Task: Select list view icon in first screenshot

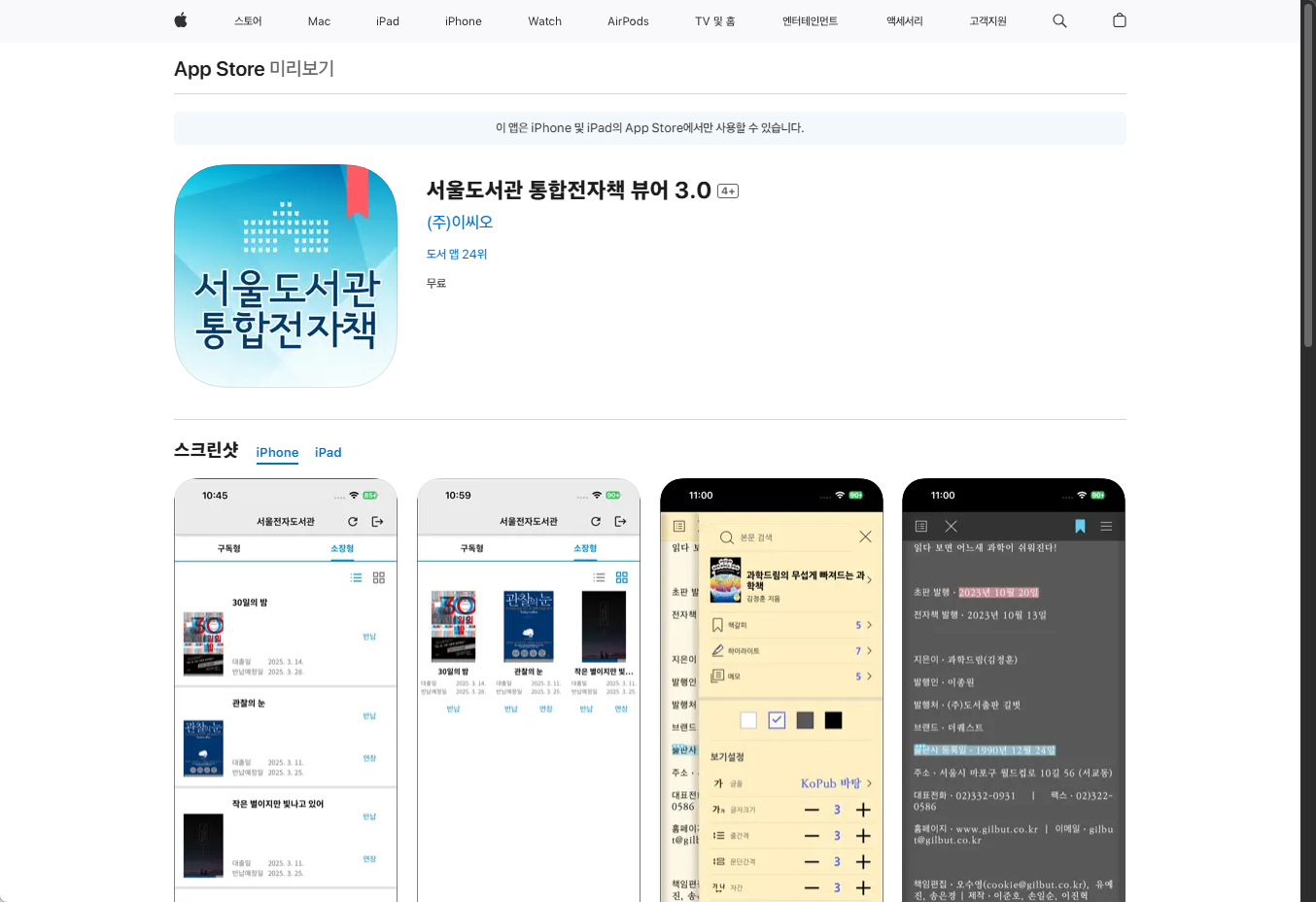Action: [356, 577]
